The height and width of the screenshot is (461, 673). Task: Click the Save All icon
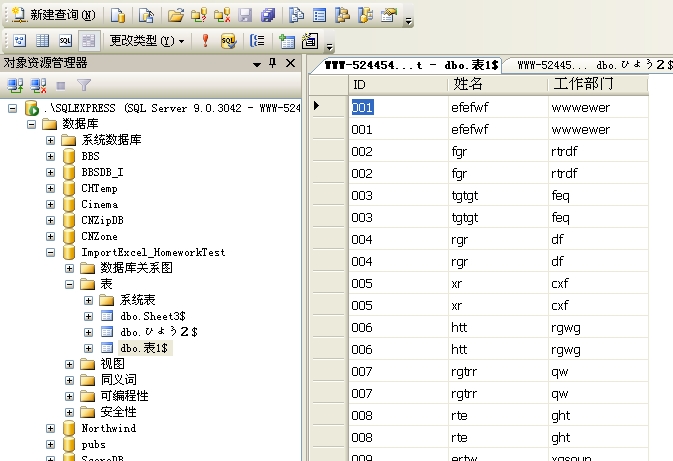pos(268,15)
